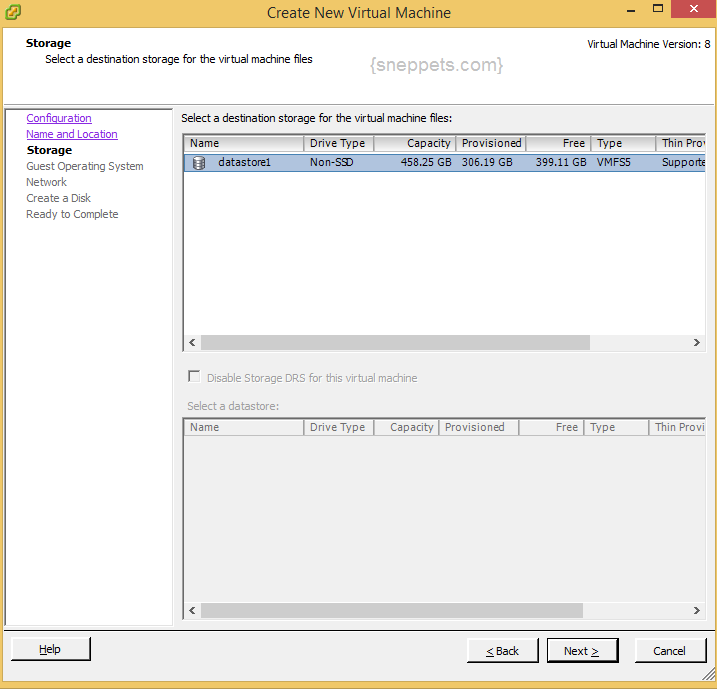The width and height of the screenshot is (717, 689).
Task: Click the 458.25 GB capacity cell
Action: pyautogui.click(x=426, y=162)
